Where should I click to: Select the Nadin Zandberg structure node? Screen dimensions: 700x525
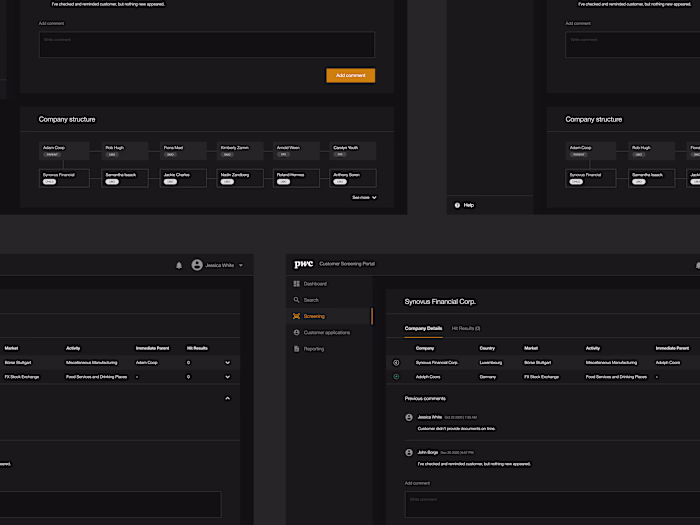tap(240, 178)
